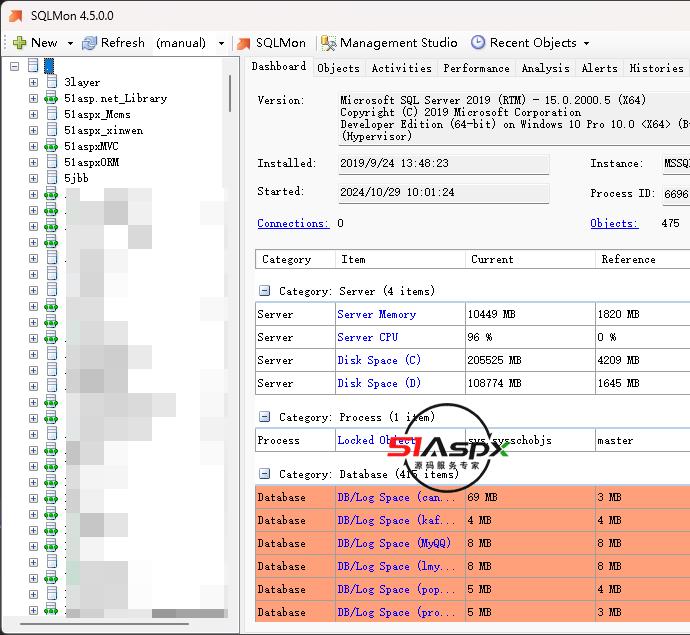Launch Management Studio from toolbar

coord(327,43)
